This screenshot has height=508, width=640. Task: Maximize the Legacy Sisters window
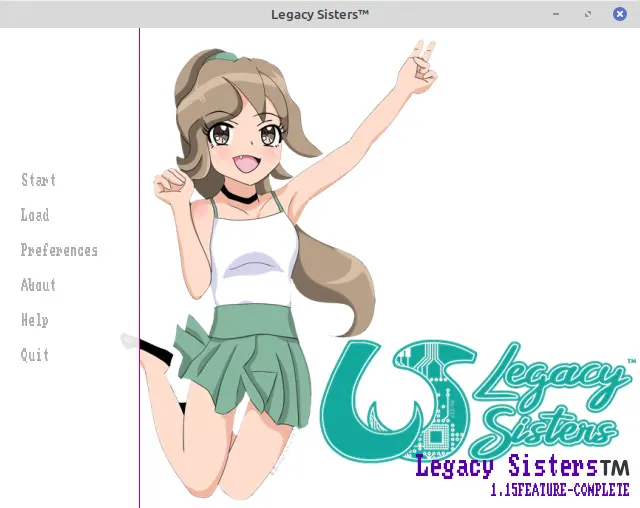coord(588,14)
